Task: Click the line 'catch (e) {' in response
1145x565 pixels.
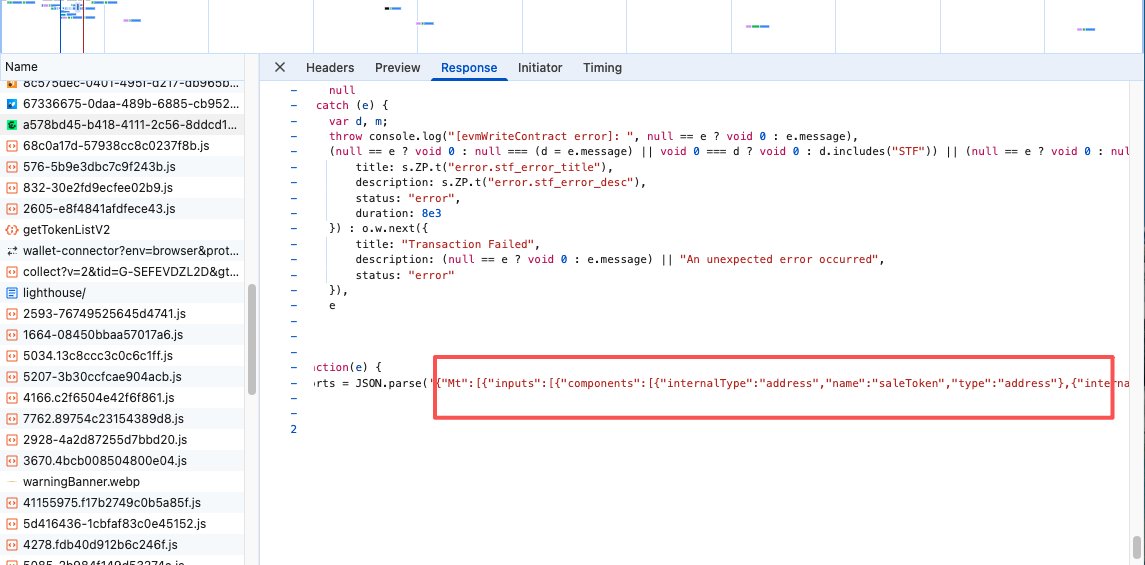Action: [352, 105]
